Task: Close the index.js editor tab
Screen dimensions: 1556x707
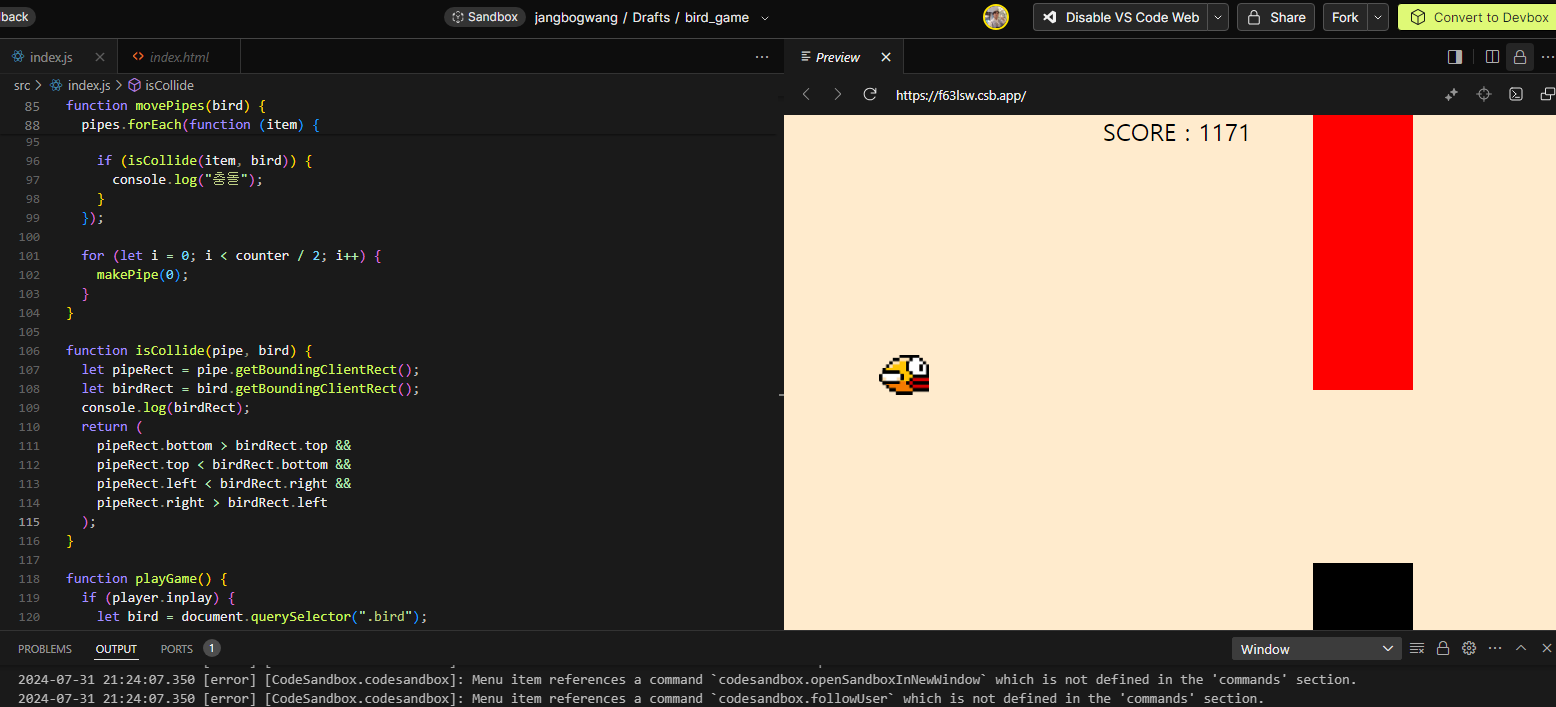Action: [x=99, y=57]
